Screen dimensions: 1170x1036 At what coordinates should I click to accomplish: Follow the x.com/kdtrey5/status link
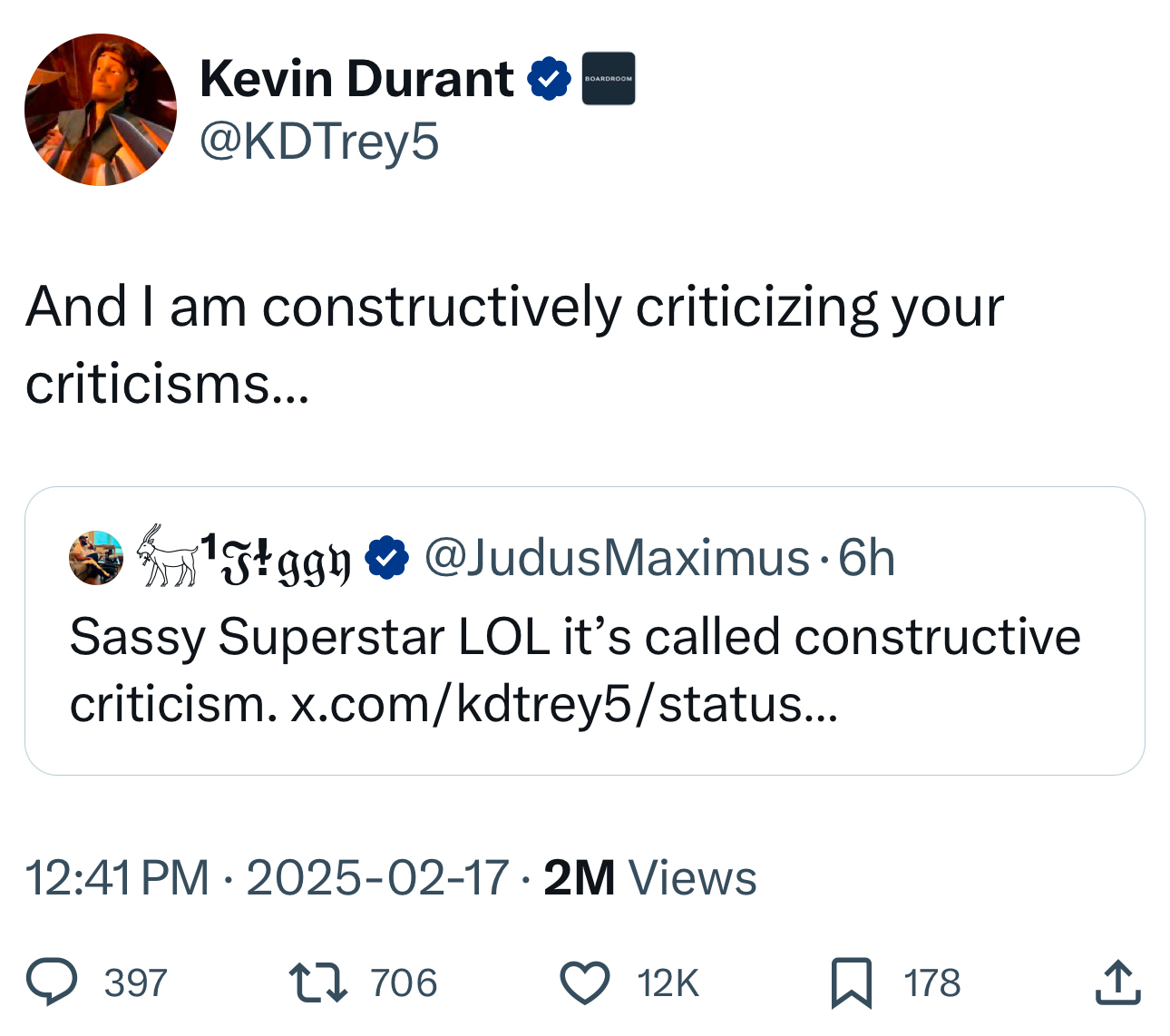pos(562,704)
